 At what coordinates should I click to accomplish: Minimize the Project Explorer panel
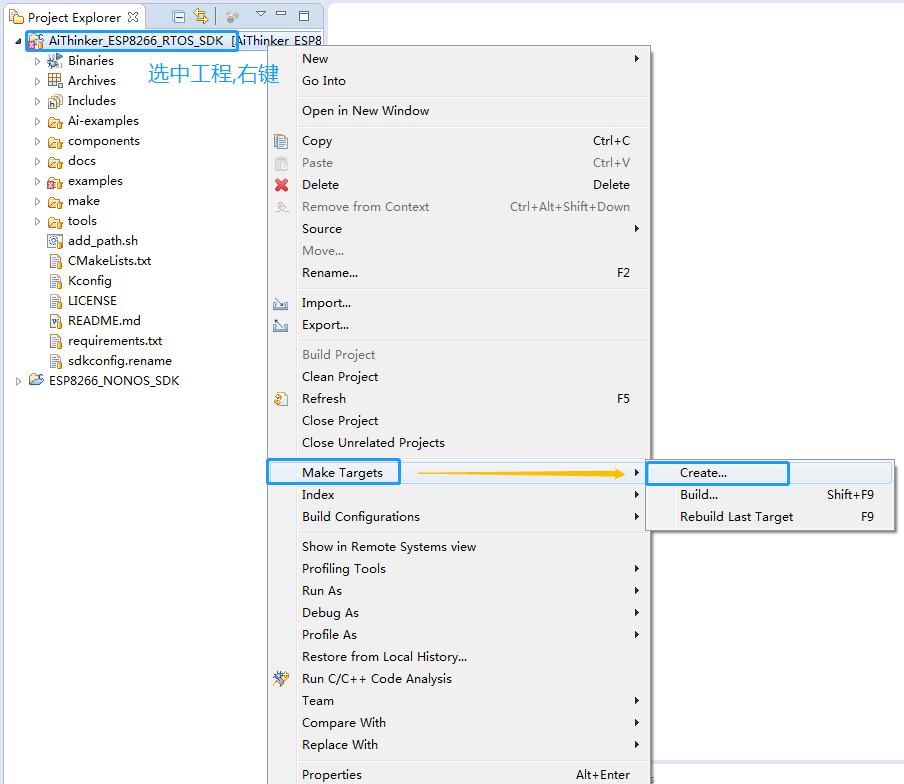[x=281, y=14]
